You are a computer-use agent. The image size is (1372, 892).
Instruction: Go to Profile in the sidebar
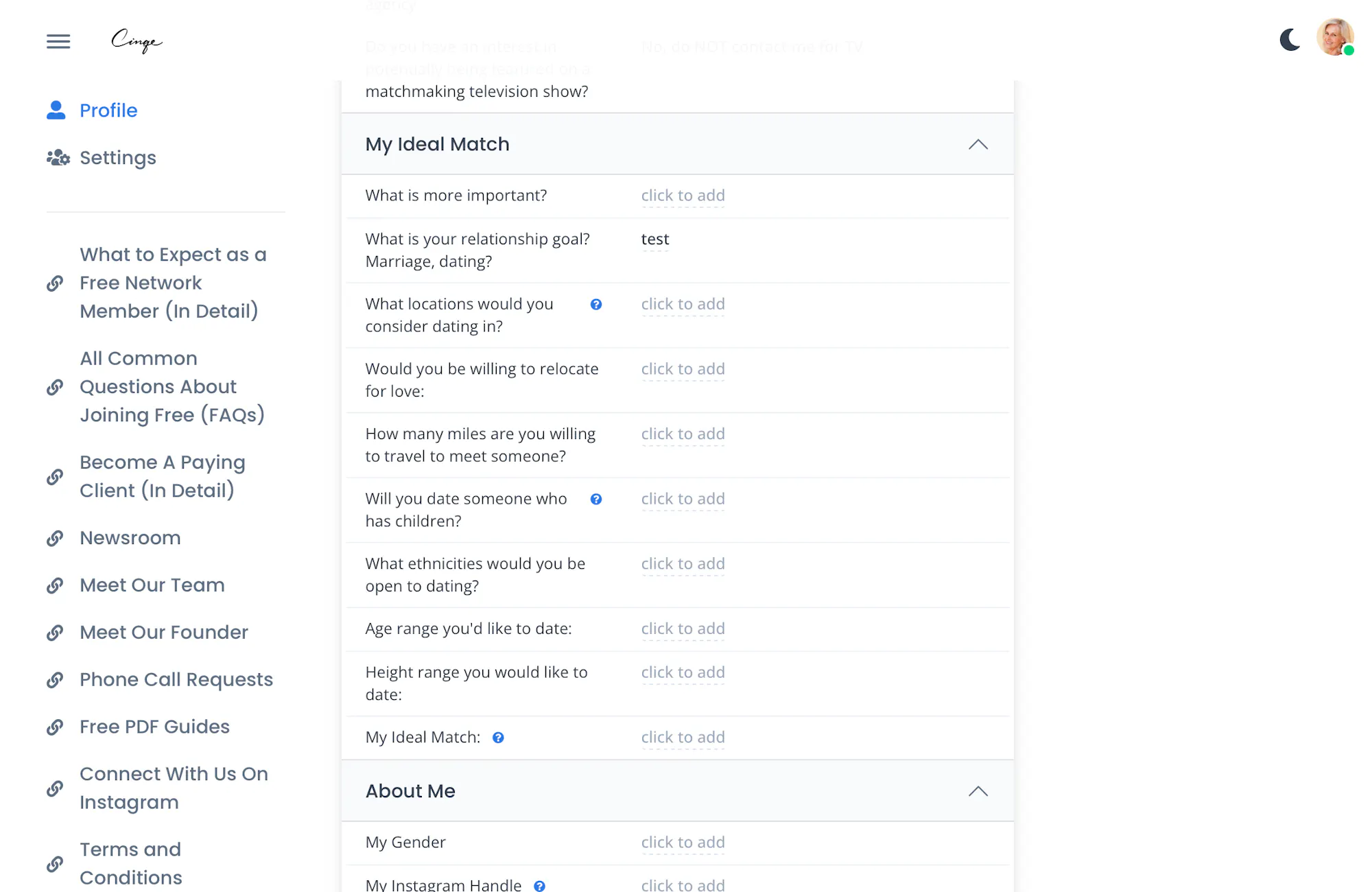point(108,110)
